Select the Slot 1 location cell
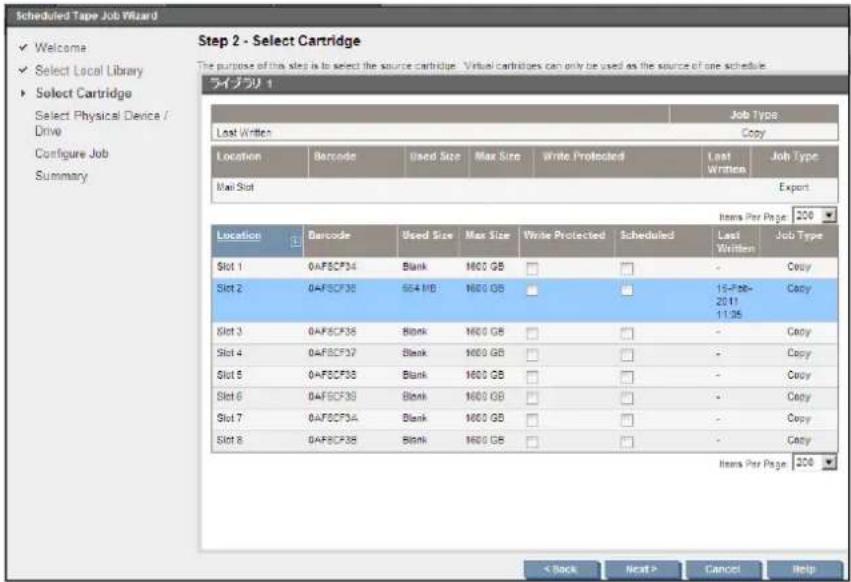Screen dimensions: 851x582 coord(230,267)
